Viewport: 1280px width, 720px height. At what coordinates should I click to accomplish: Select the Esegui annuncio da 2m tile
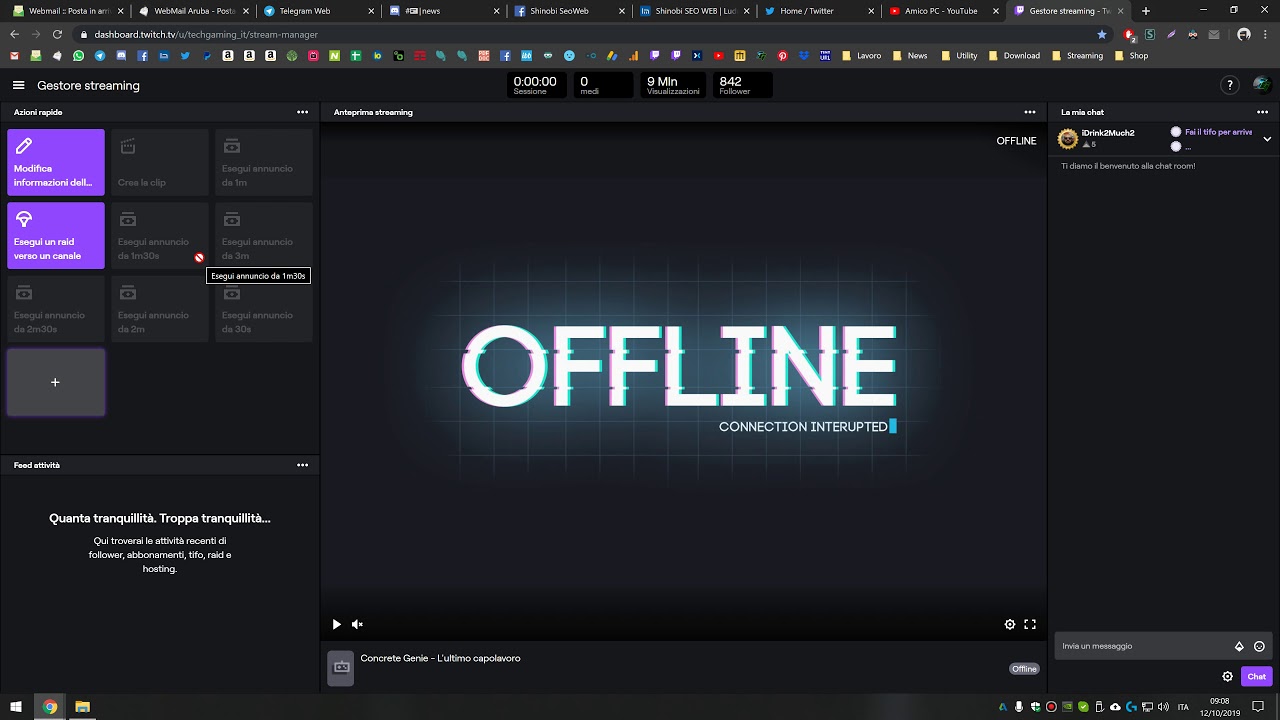coord(160,309)
